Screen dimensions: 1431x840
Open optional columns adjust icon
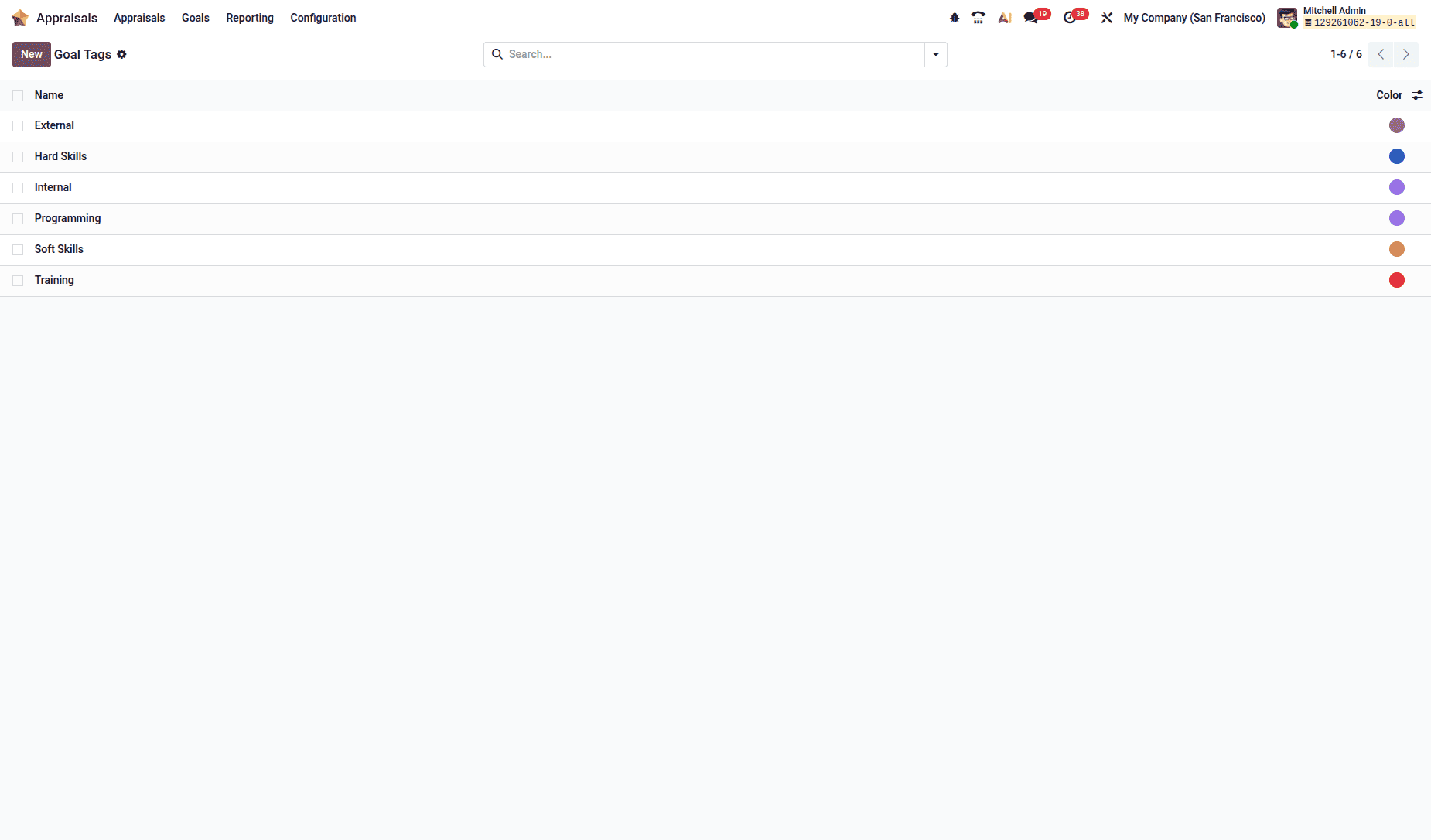point(1417,95)
